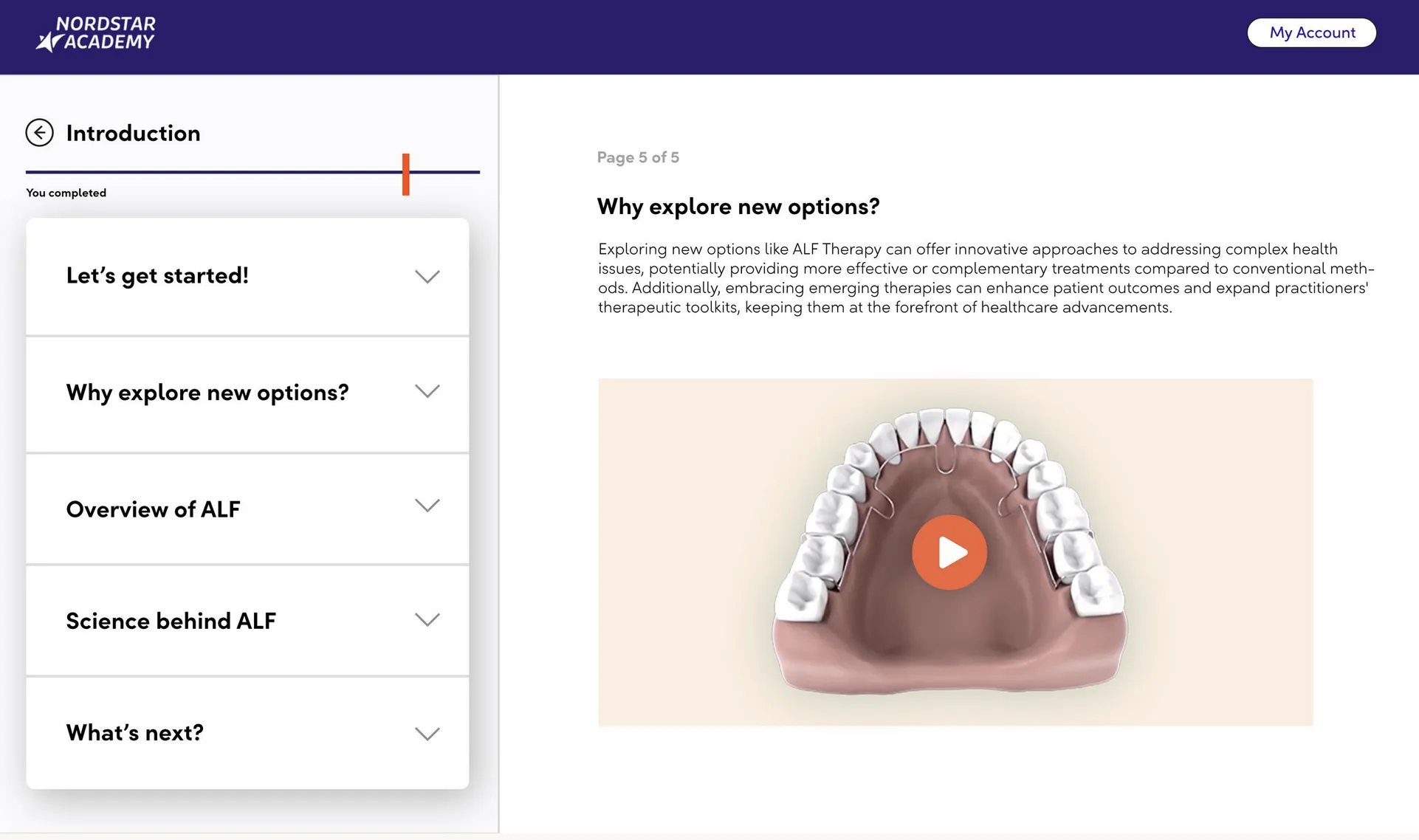Expand the Let's get started chevron
The height and width of the screenshot is (840, 1419).
pyautogui.click(x=427, y=277)
